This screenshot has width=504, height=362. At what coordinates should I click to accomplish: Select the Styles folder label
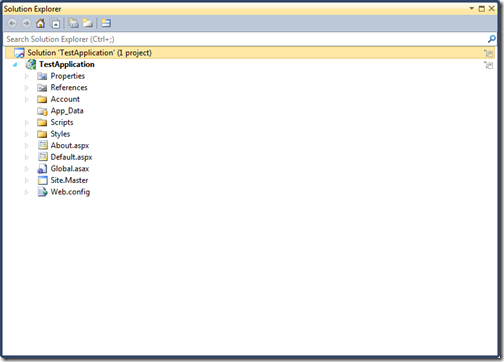pos(60,134)
